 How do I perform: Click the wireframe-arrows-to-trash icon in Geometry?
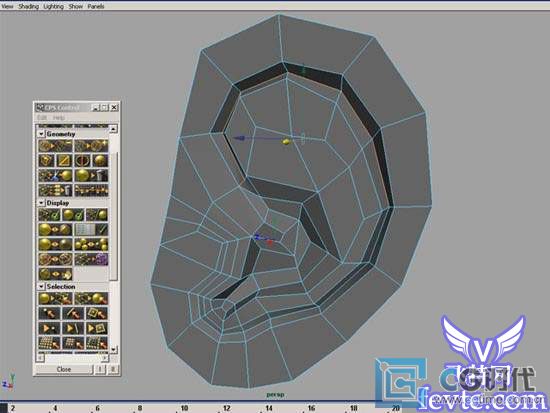coord(55,190)
